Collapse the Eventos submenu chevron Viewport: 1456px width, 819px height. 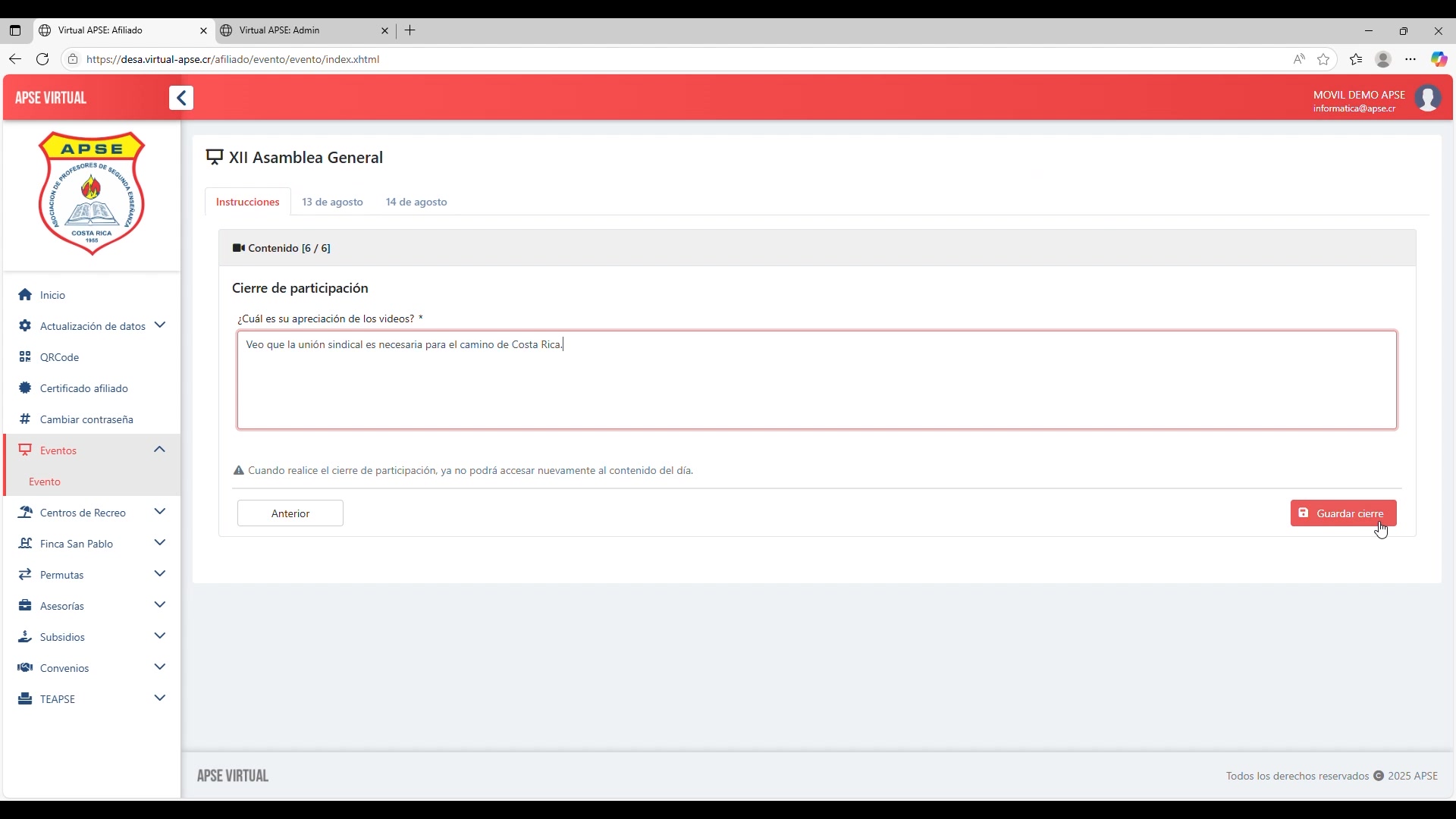coord(160,450)
